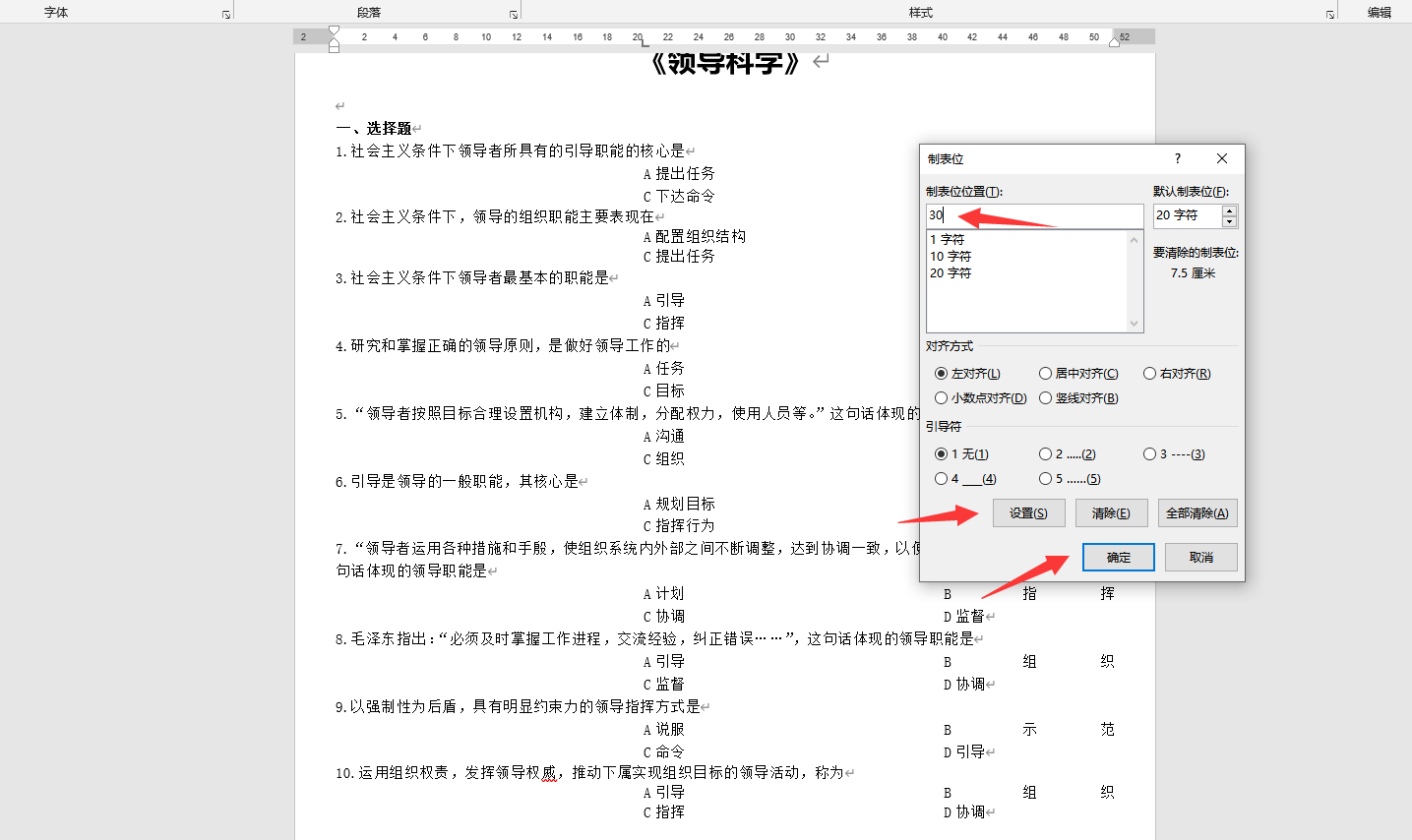Click option text C 指挥行为
Viewport: 1412px width, 840px height.
(x=679, y=526)
